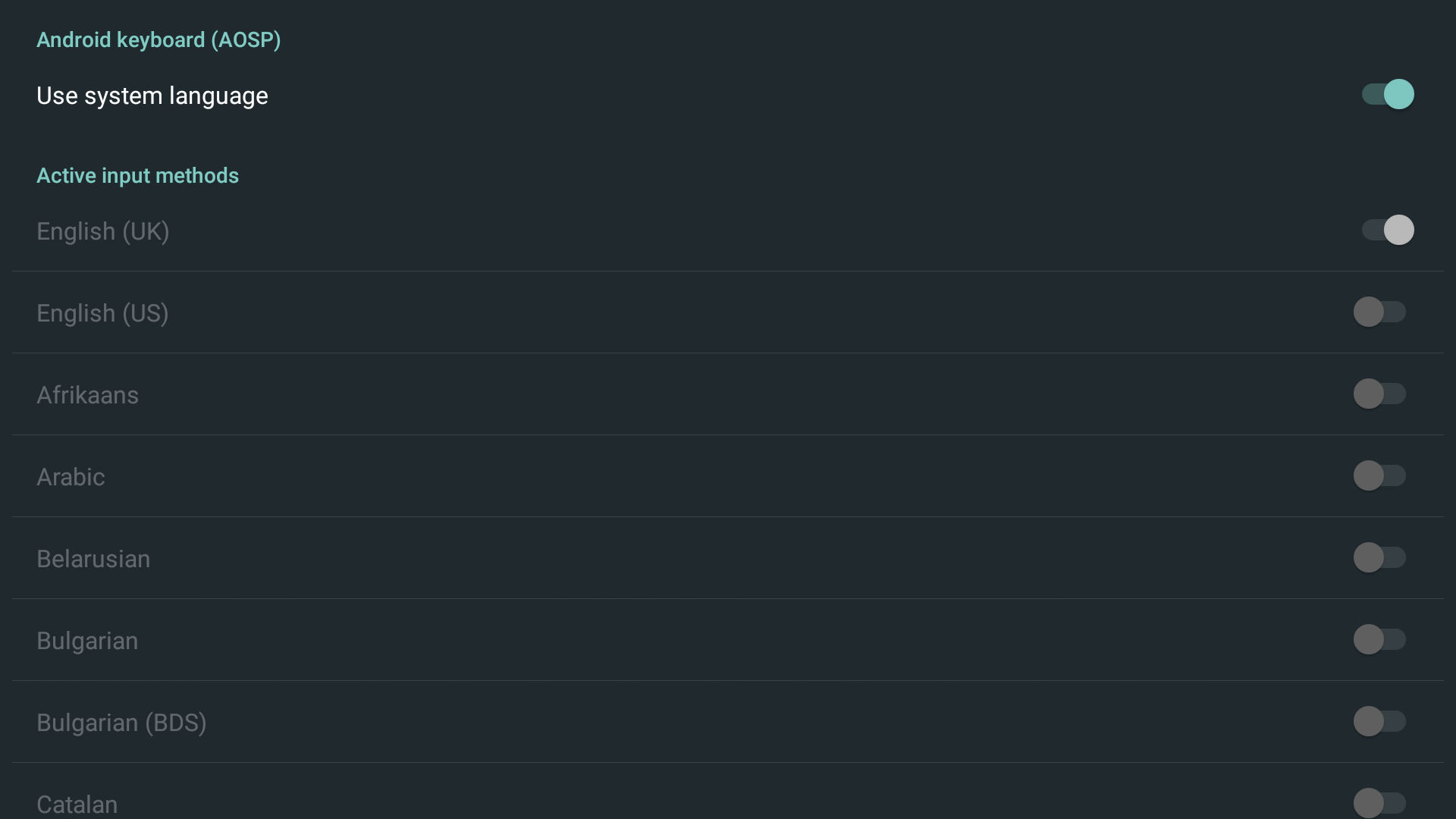Image resolution: width=1456 pixels, height=819 pixels.
Task: Select the Bulgarian (BDS) label text
Action: 121,723
